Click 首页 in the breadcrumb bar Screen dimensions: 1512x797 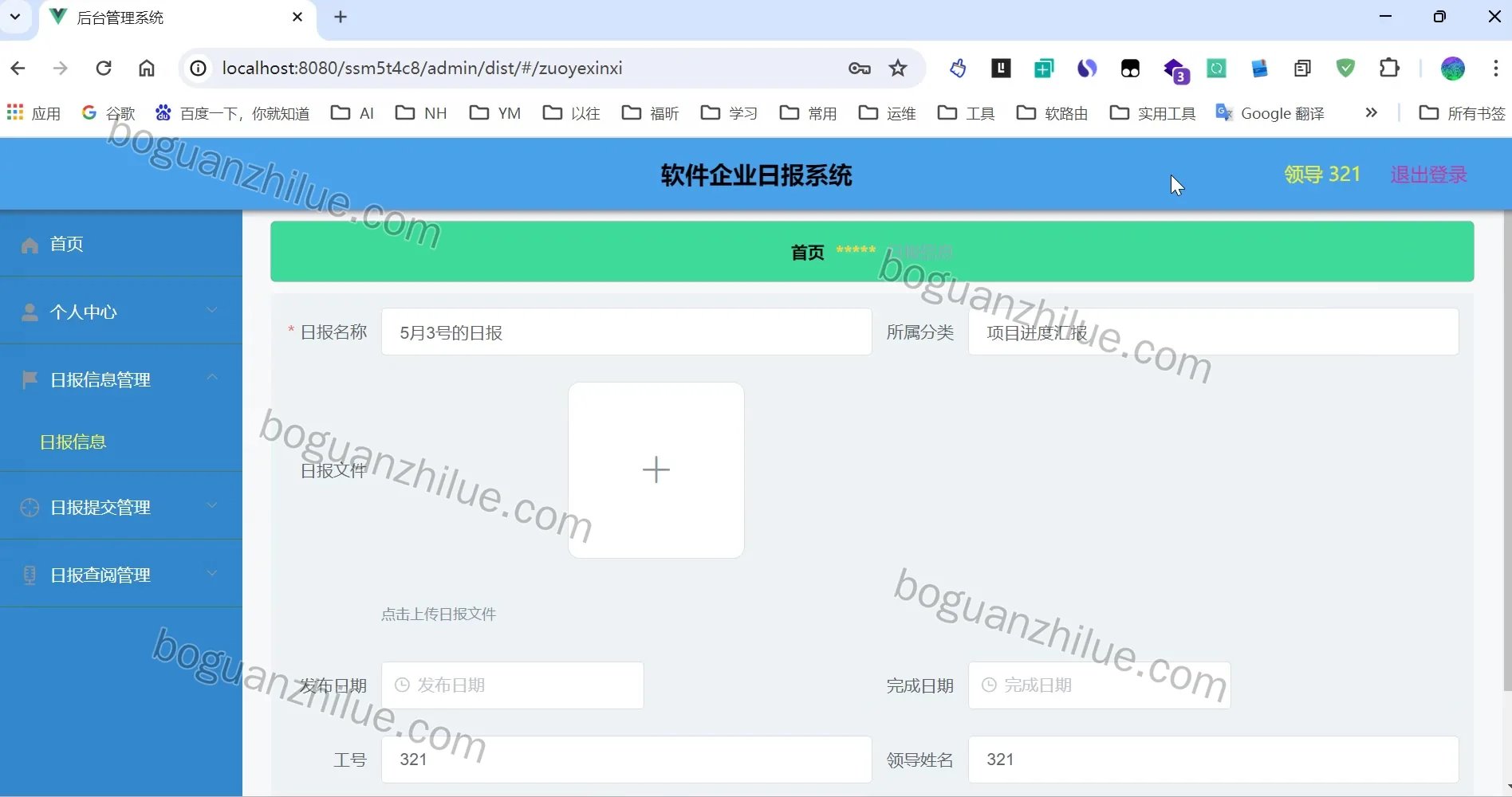[807, 253]
